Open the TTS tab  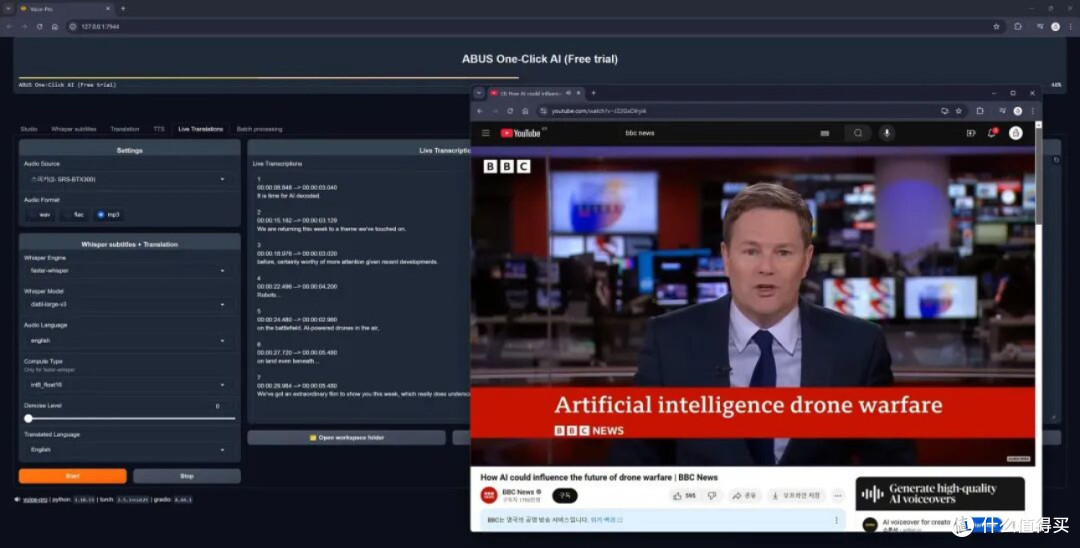[159, 129]
